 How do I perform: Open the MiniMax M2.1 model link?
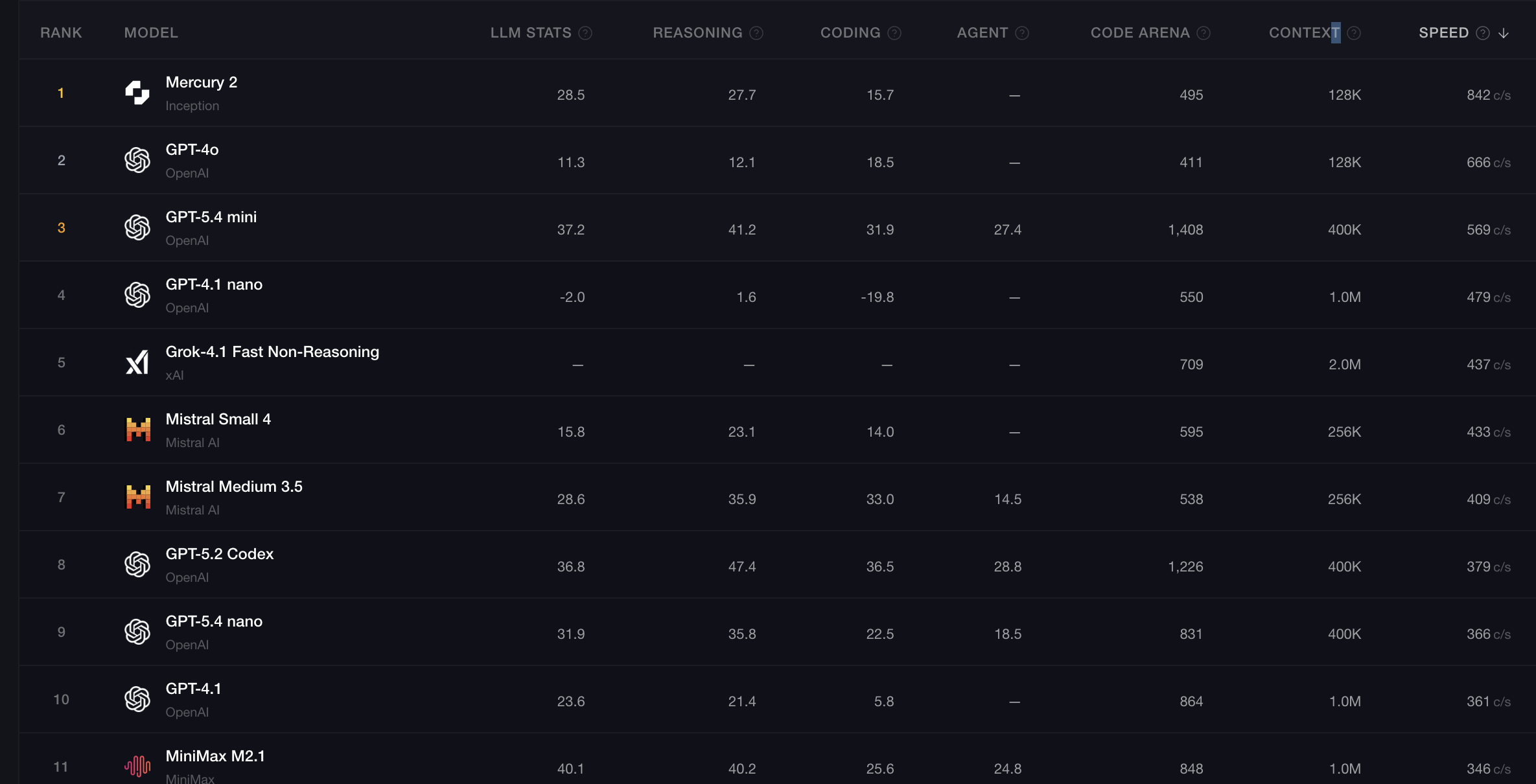(215, 756)
